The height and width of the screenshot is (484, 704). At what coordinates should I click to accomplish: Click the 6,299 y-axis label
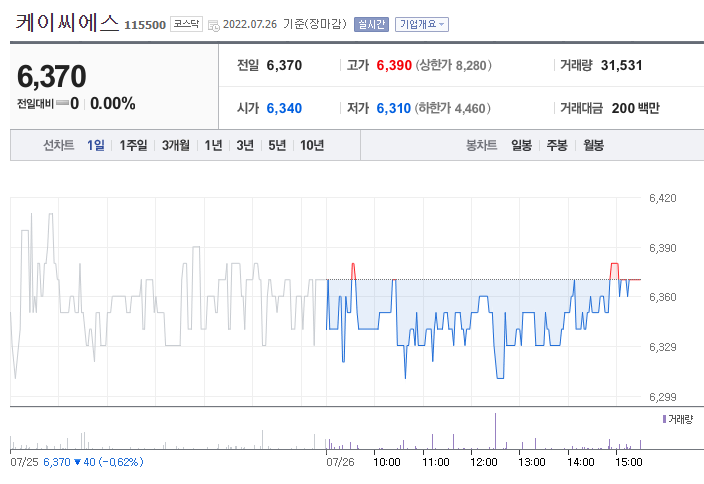[x=663, y=397]
